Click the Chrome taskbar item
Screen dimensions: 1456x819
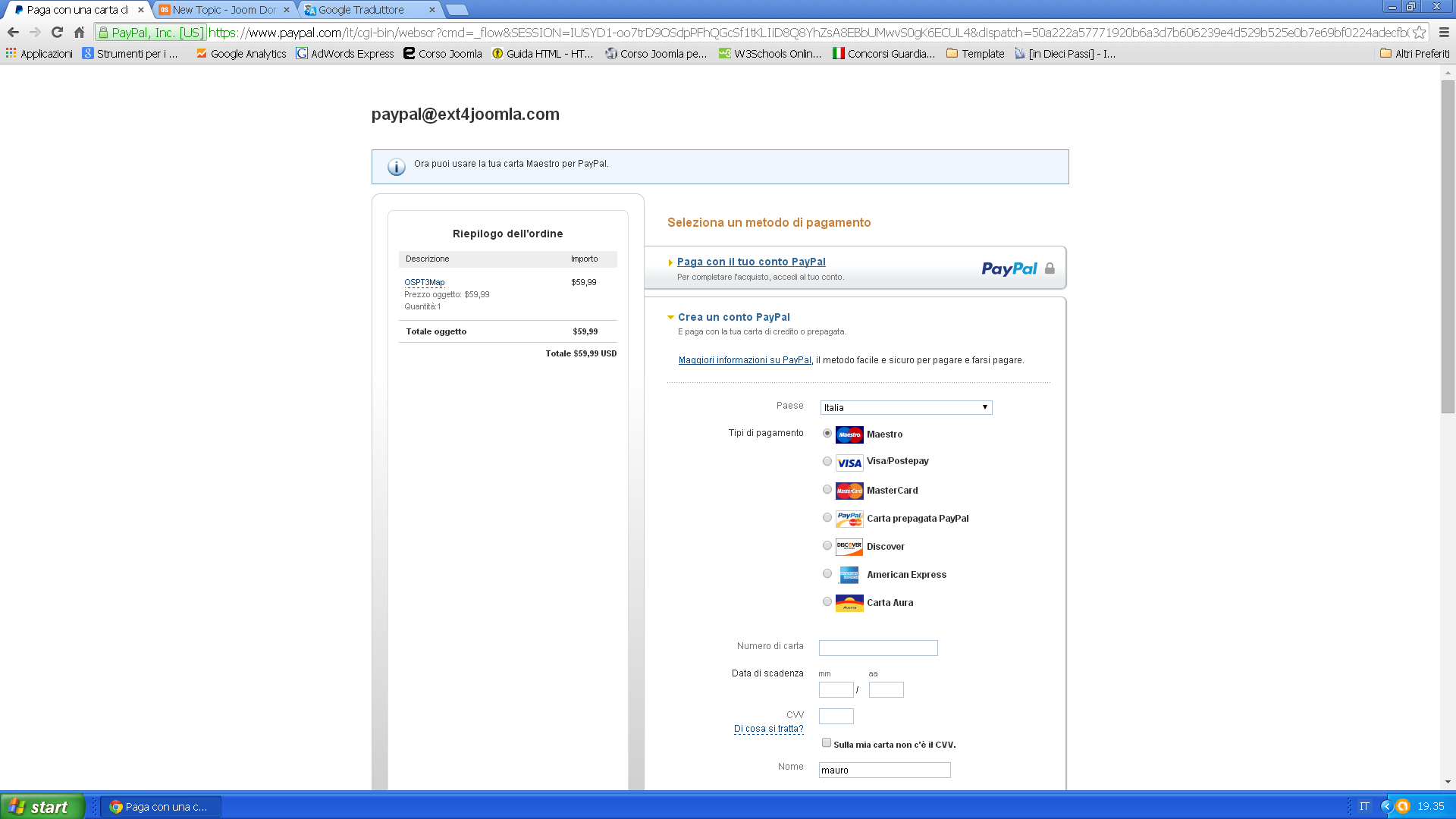pos(161,807)
